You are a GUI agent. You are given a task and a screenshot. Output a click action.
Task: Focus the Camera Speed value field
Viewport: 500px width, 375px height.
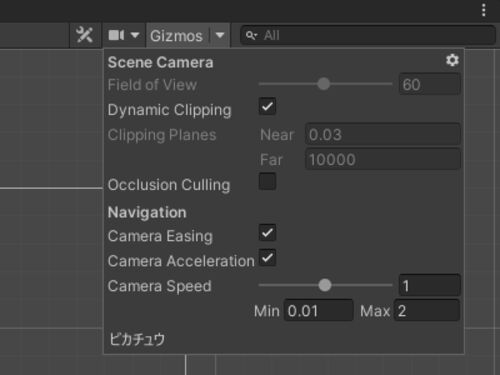pyautogui.click(x=430, y=285)
